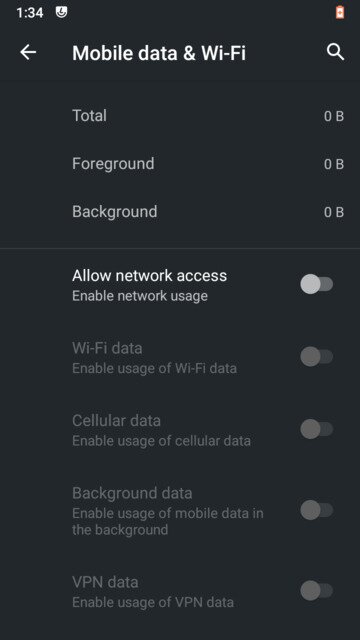Tap the Cellular data label
Viewport: 360px width, 640px height.
pos(116,421)
